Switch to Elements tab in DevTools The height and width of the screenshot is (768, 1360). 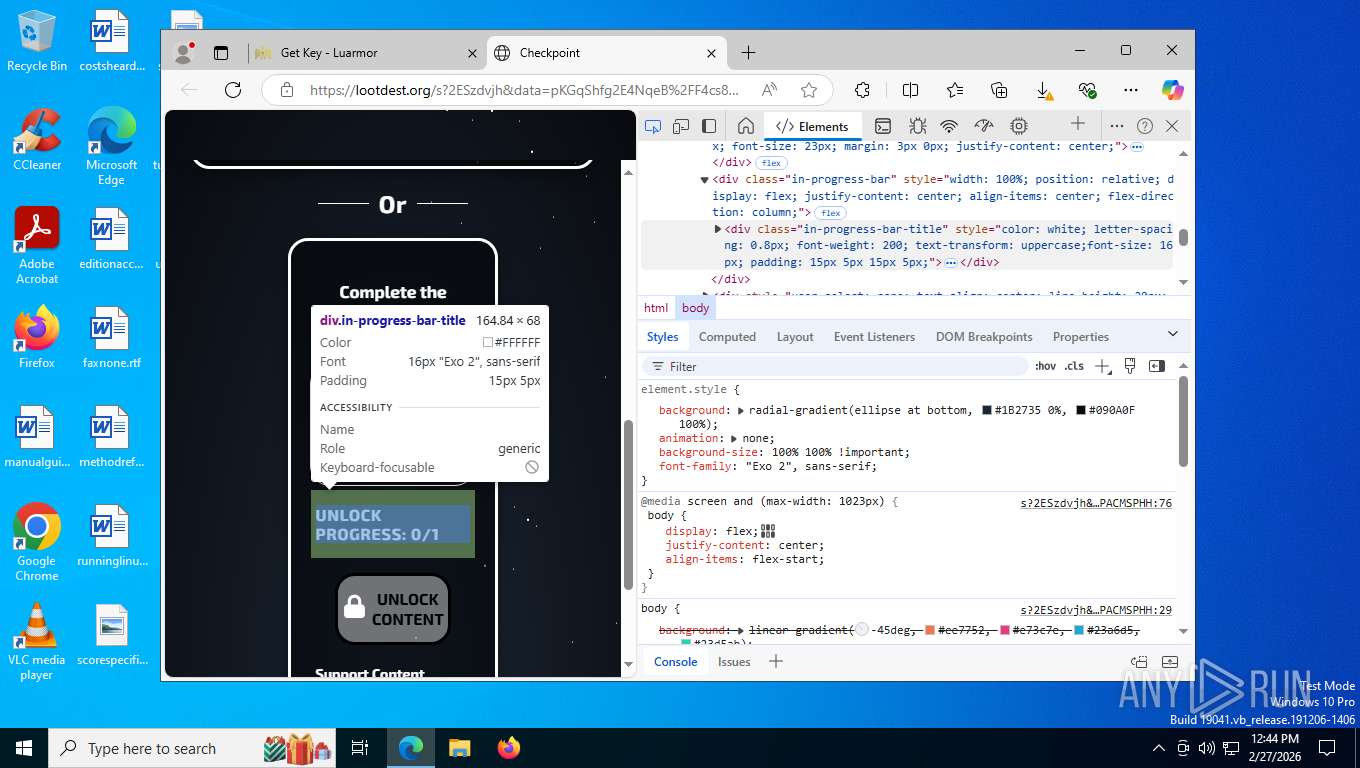tap(812, 126)
